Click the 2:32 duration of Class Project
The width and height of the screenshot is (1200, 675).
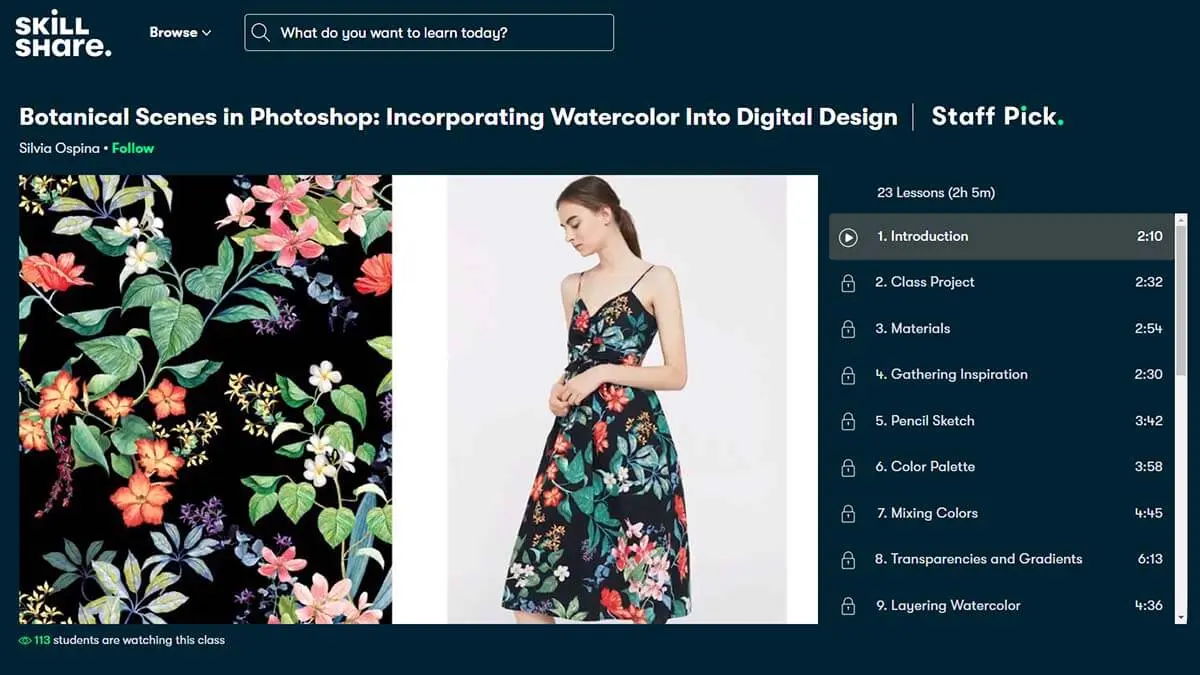coord(1149,282)
